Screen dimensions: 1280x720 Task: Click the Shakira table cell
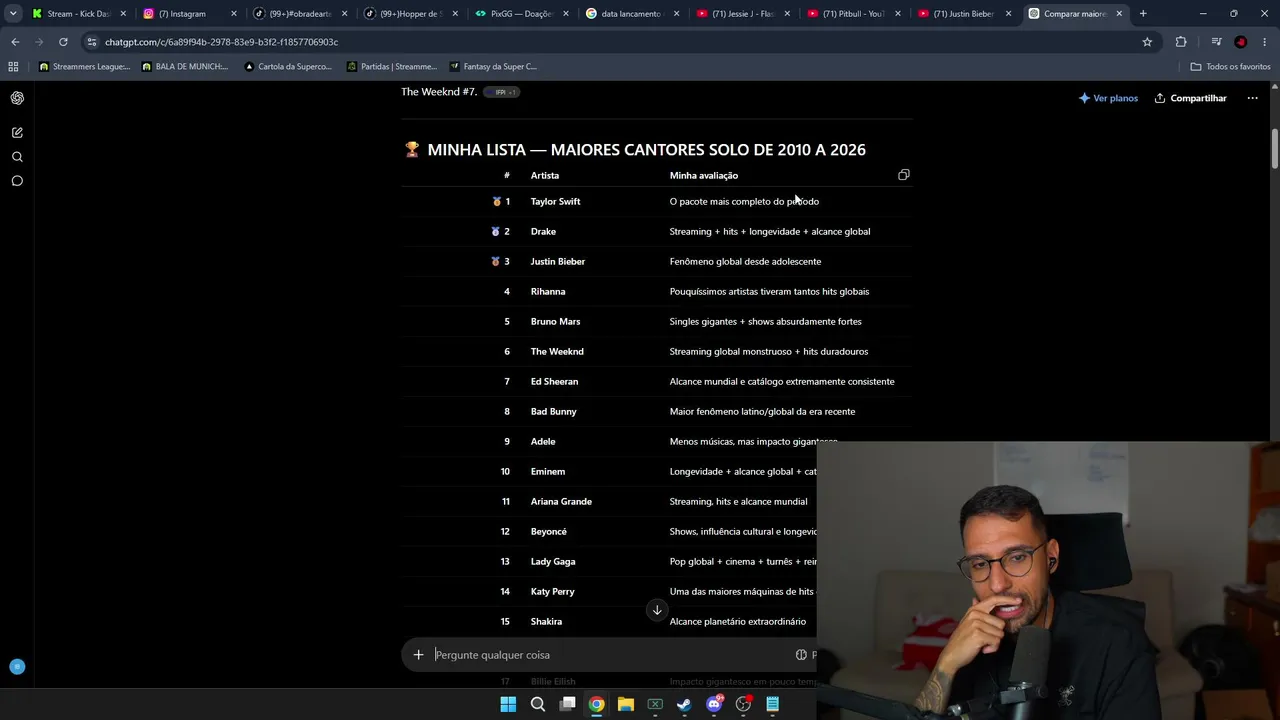pyautogui.click(x=546, y=622)
